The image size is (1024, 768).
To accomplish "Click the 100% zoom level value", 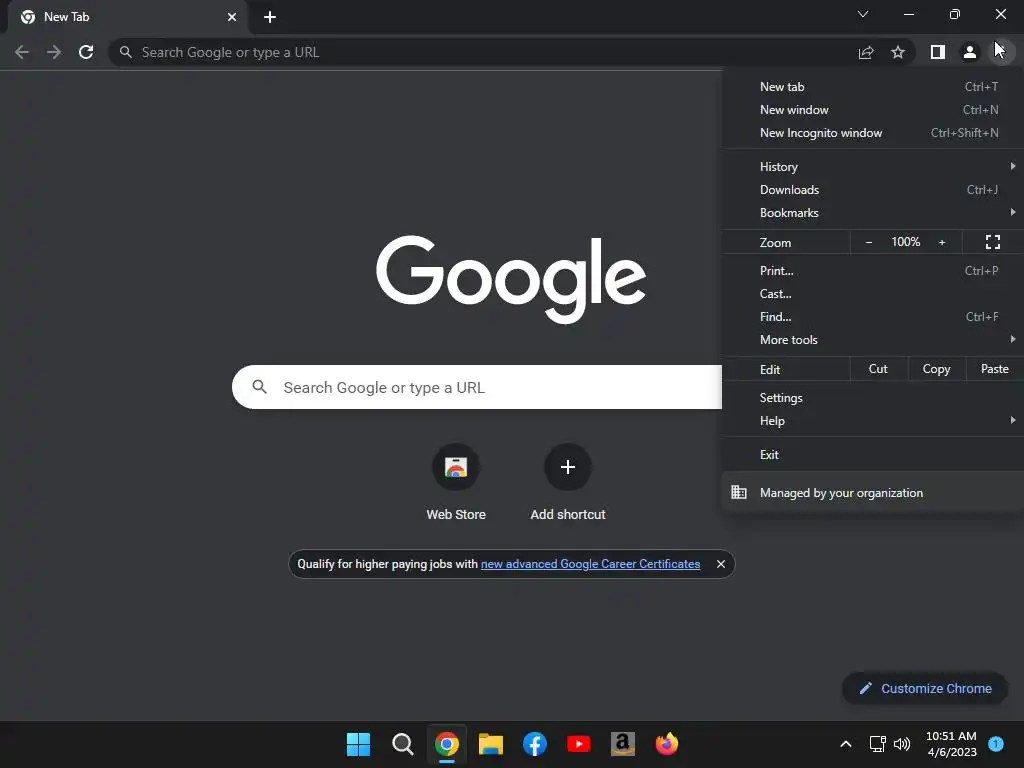I will pyautogui.click(x=906, y=242).
